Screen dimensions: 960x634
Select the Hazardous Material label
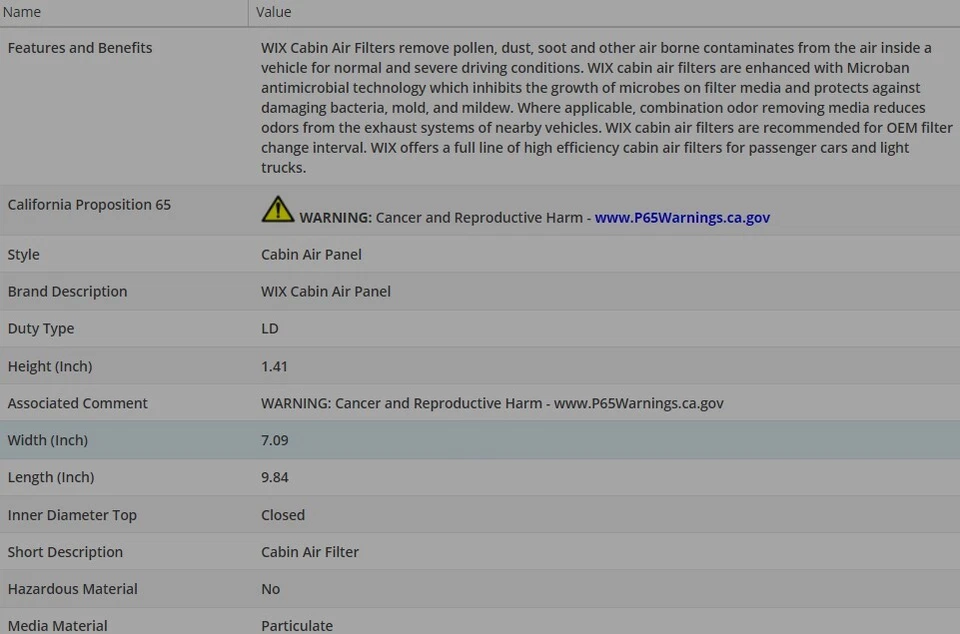[x=72, y=589]
